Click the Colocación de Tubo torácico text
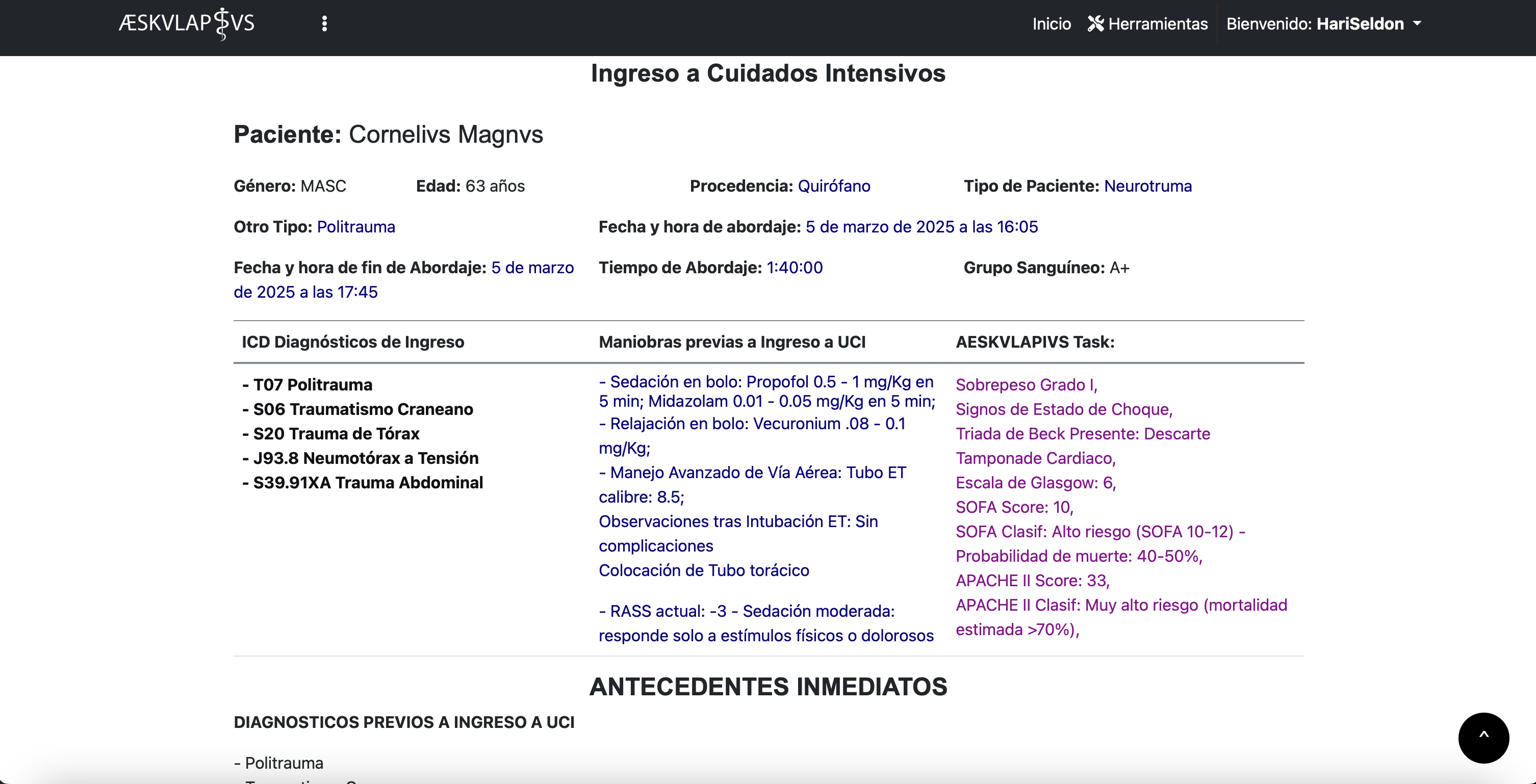The image size is (1536, 784). pos(704,570)
